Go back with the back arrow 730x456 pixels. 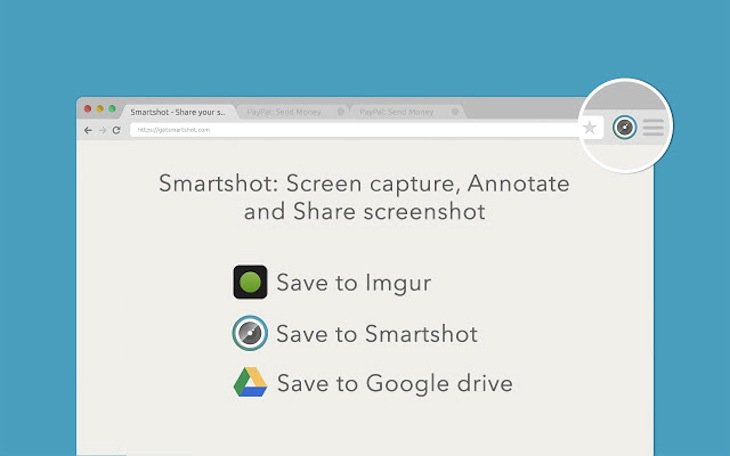pos(88,130)
